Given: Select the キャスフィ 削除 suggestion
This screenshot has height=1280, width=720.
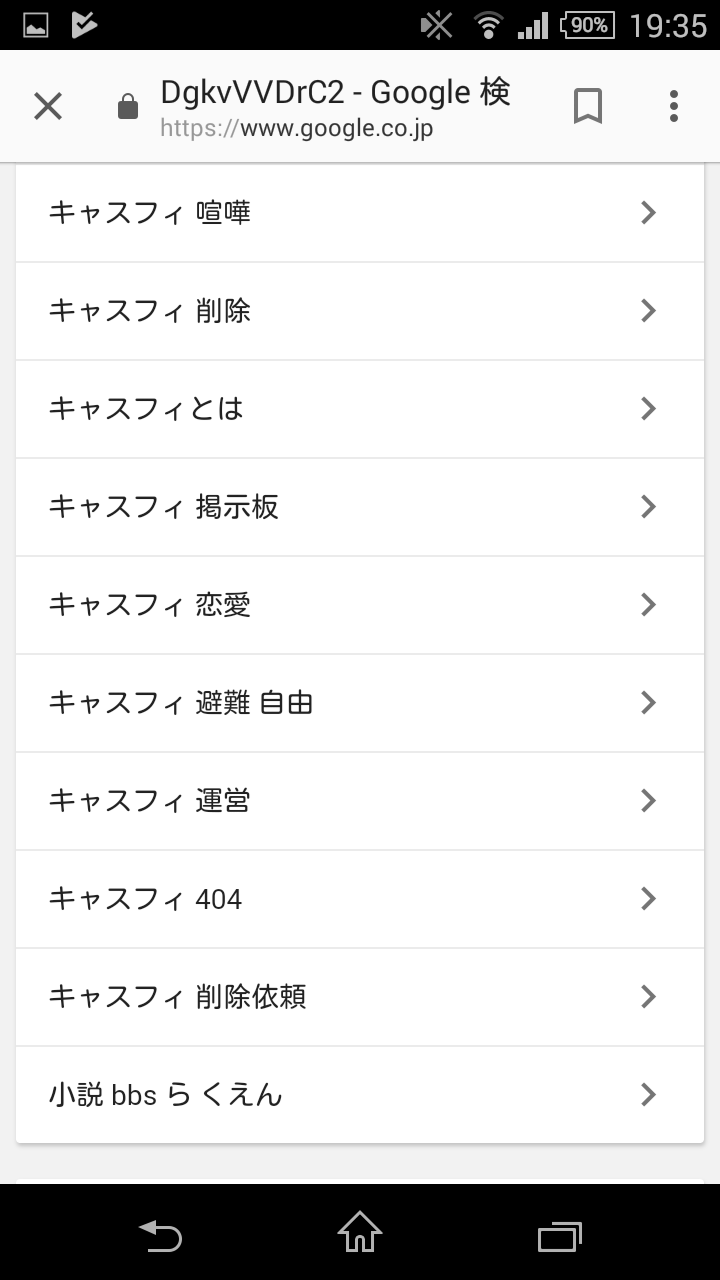Looking at the screenshot, I should tap(150, 311).
